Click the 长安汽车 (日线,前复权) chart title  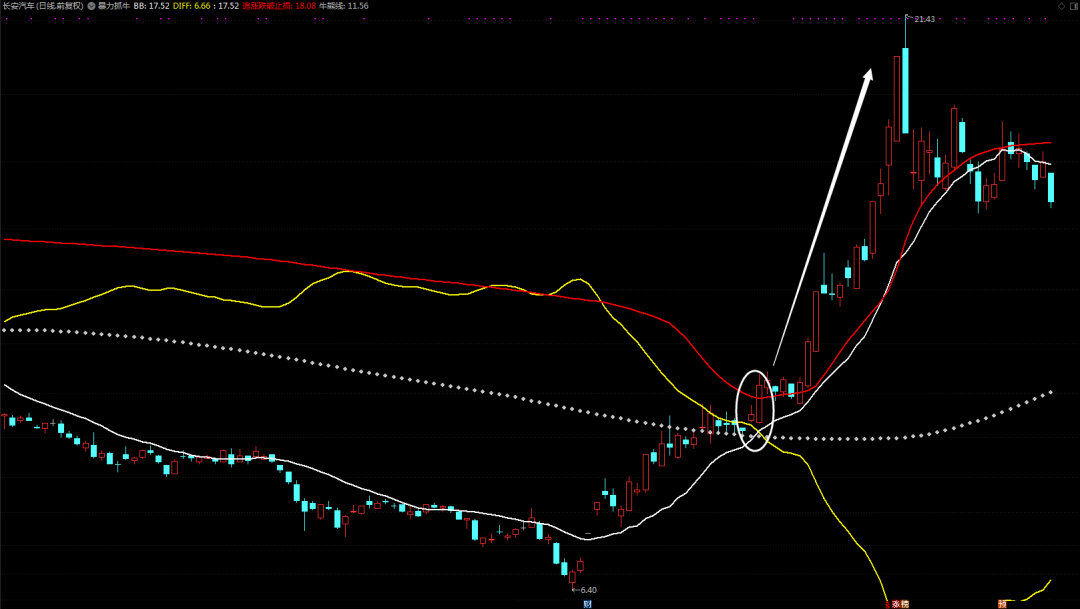tap(43, 6)
